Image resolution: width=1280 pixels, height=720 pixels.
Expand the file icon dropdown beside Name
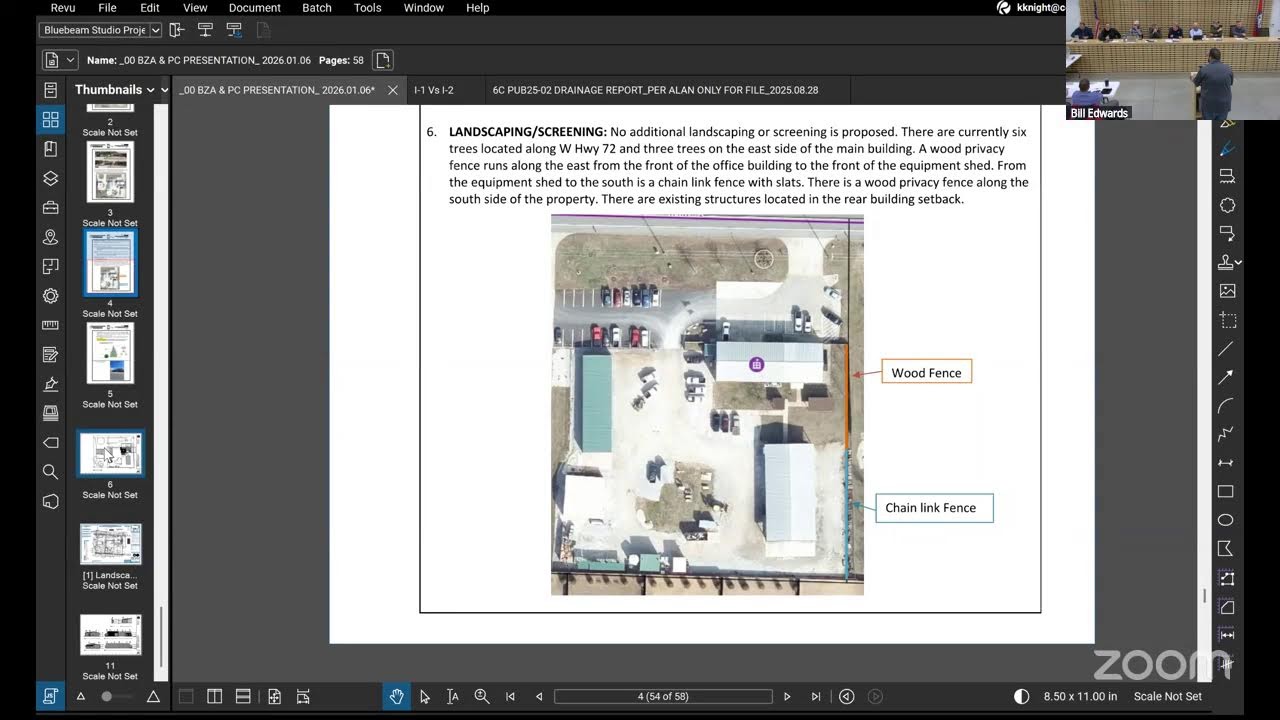pos(71,60)
